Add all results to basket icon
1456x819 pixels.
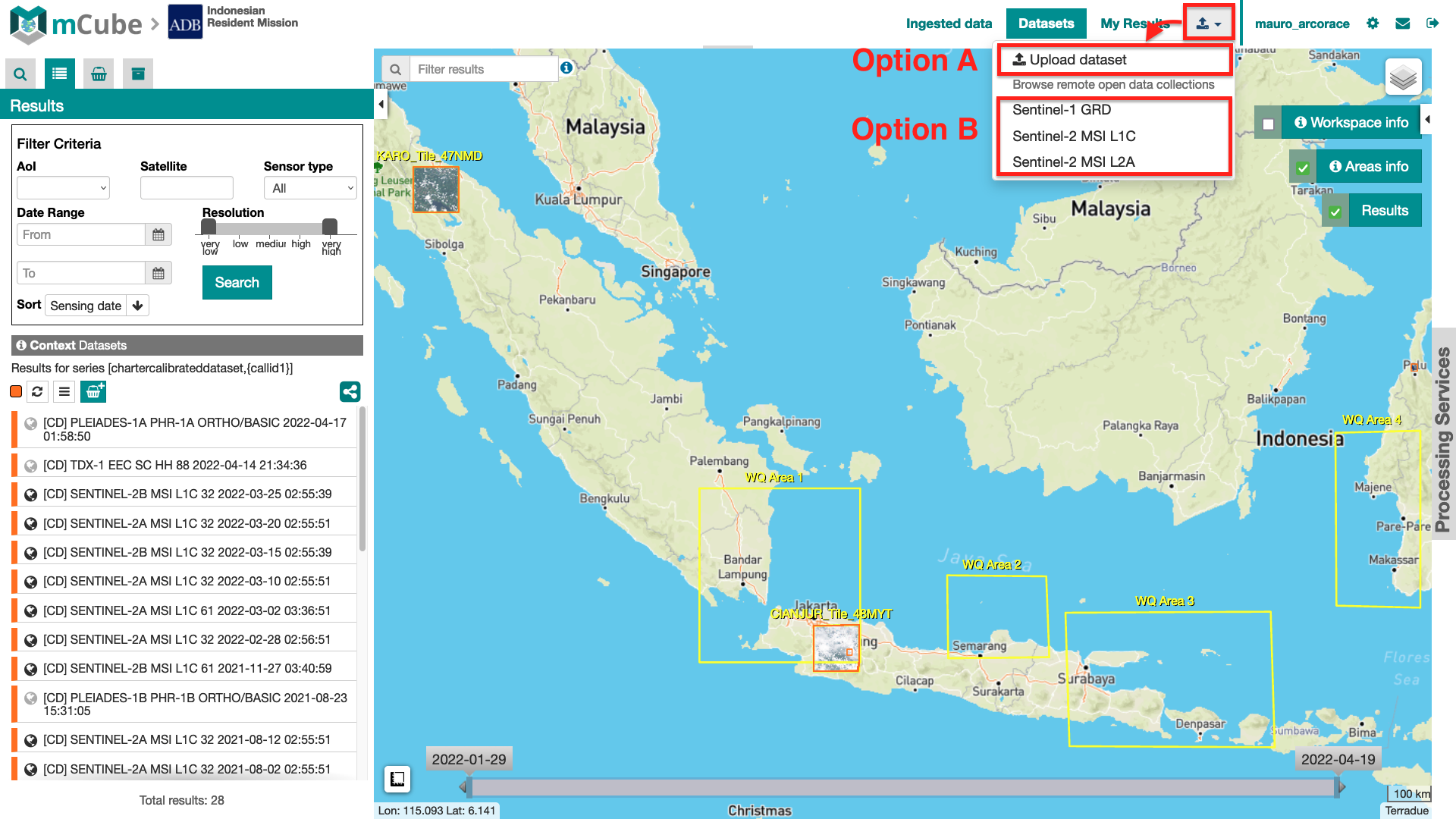coord(93,392)
